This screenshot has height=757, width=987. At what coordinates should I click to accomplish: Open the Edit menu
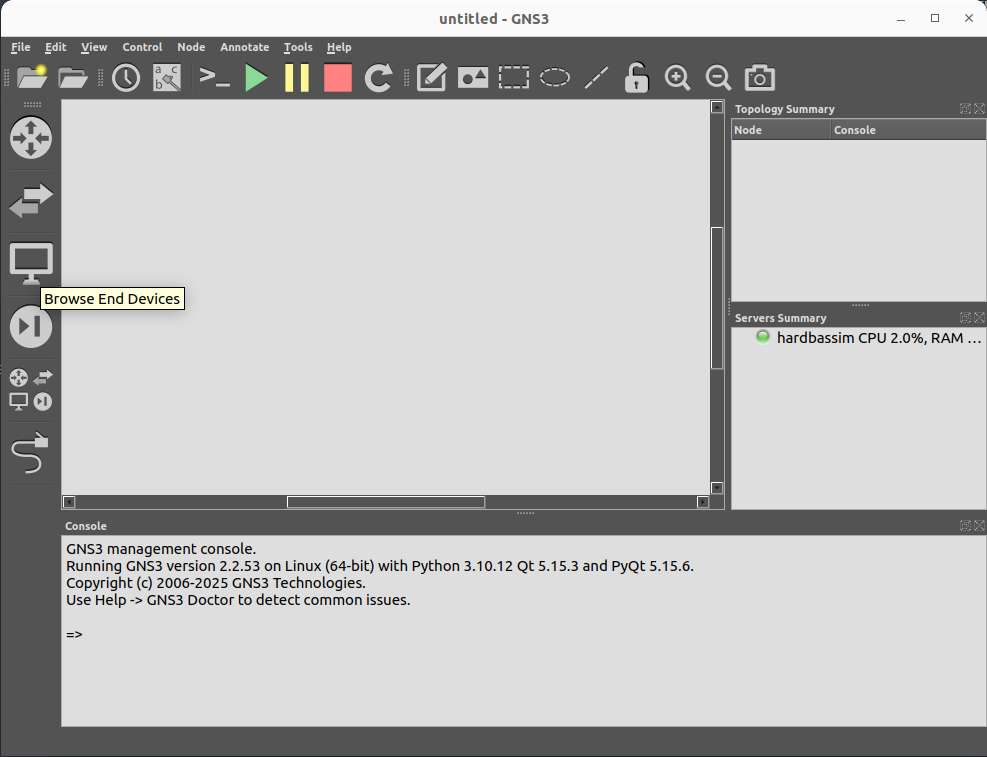[x=55, y=47]
